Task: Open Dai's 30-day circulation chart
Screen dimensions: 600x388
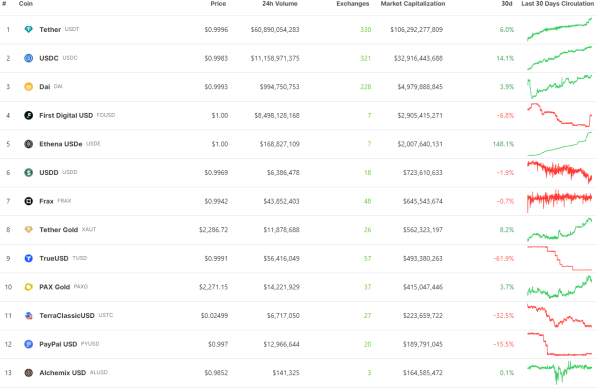Action: 559,87
